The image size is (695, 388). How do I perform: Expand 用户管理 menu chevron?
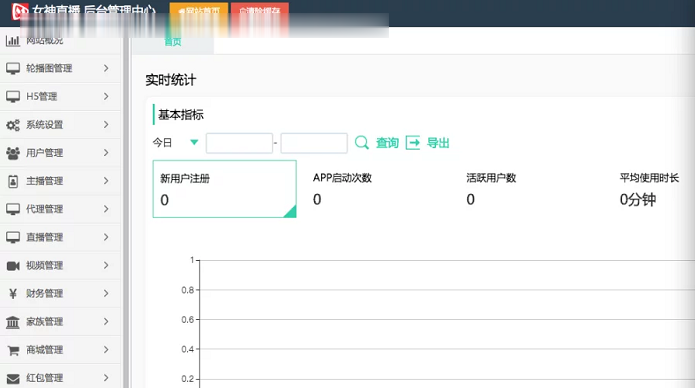pyautogui.click(x=106, y=153)
